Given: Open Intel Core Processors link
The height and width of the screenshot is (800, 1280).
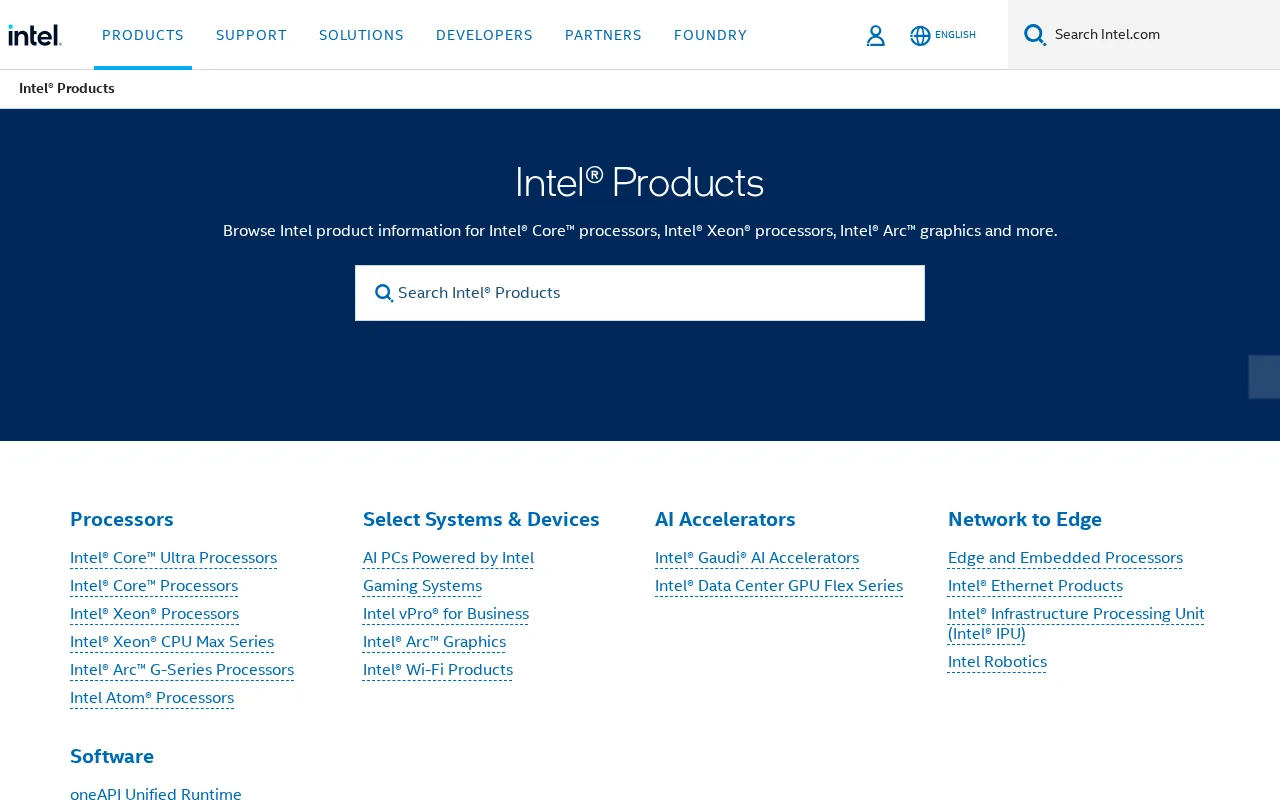Looking at the screenshot, I should point(154,586).
